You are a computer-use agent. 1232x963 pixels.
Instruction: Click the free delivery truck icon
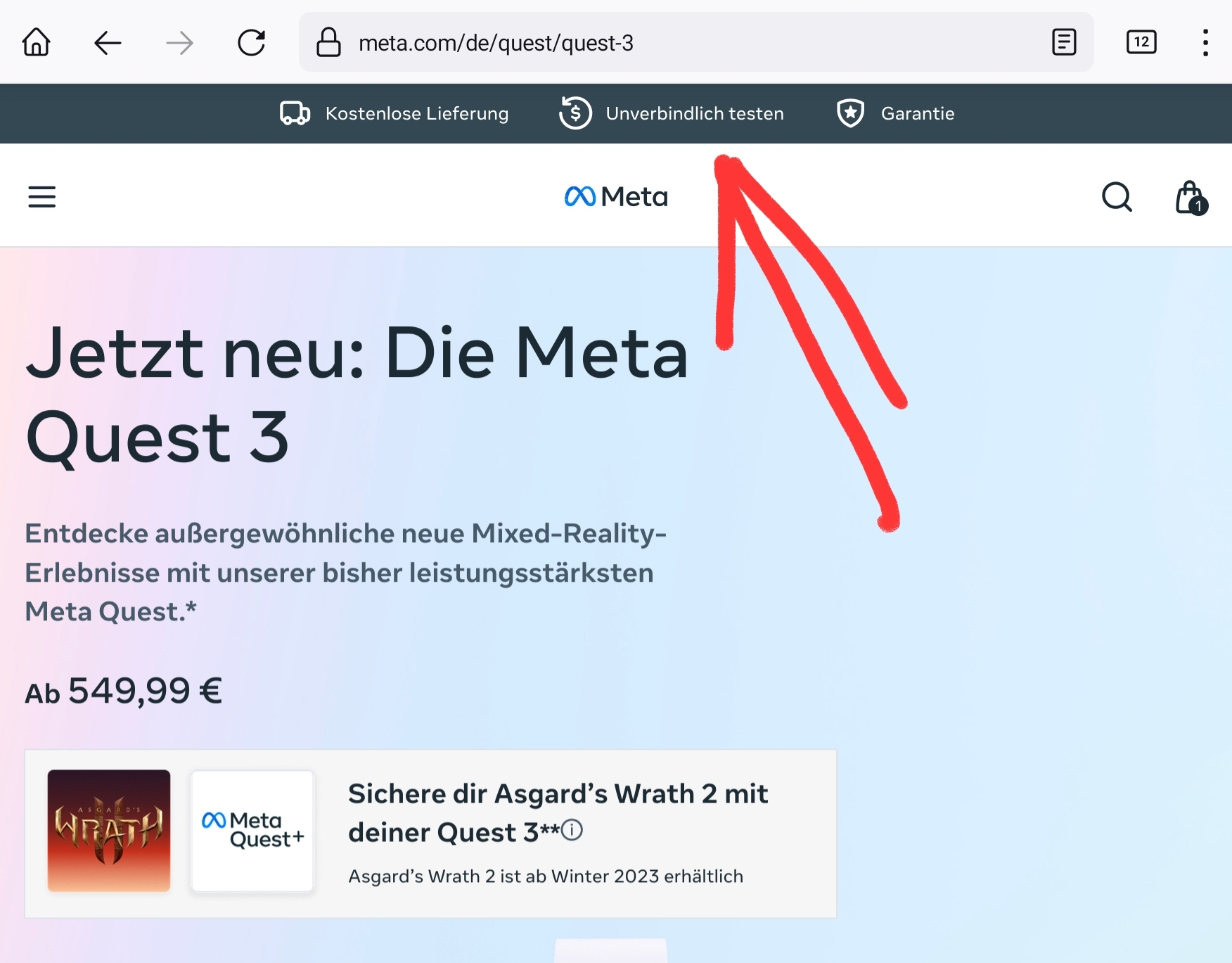[294, 113]
